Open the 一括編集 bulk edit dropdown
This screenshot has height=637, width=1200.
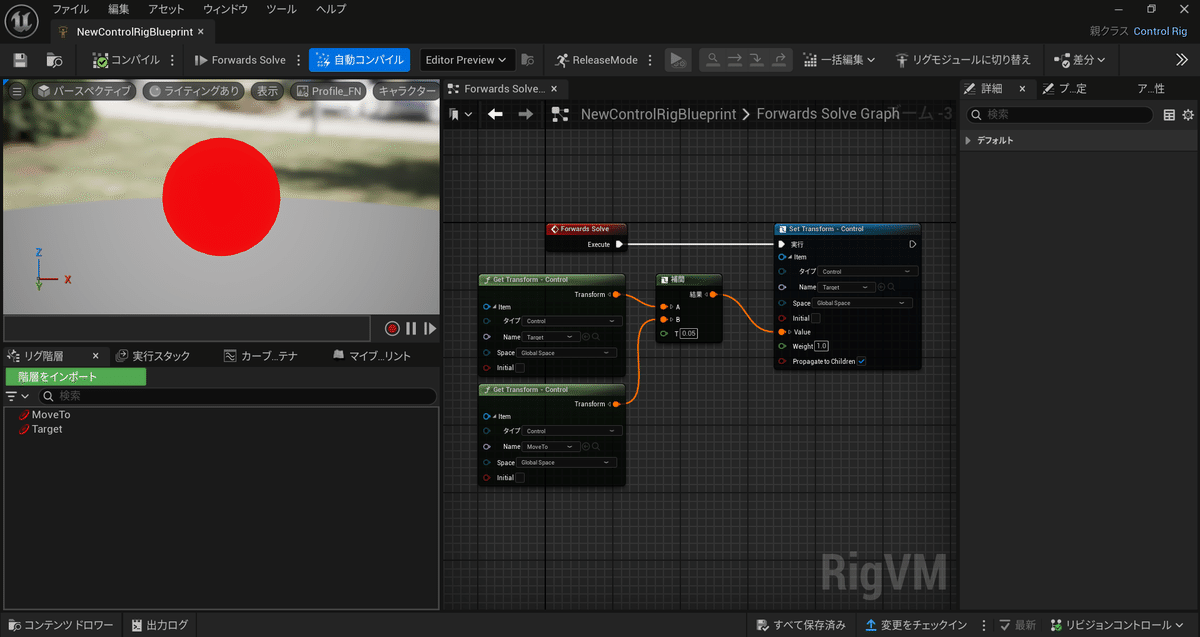[840, 60]
